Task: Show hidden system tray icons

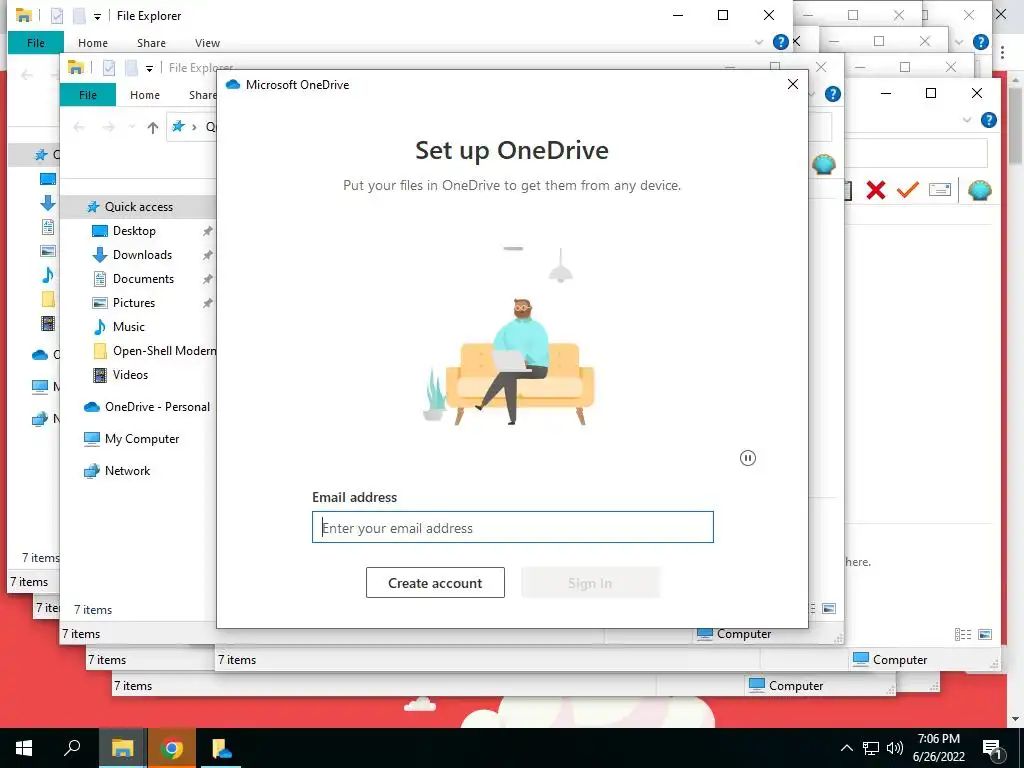Action: 846,748
